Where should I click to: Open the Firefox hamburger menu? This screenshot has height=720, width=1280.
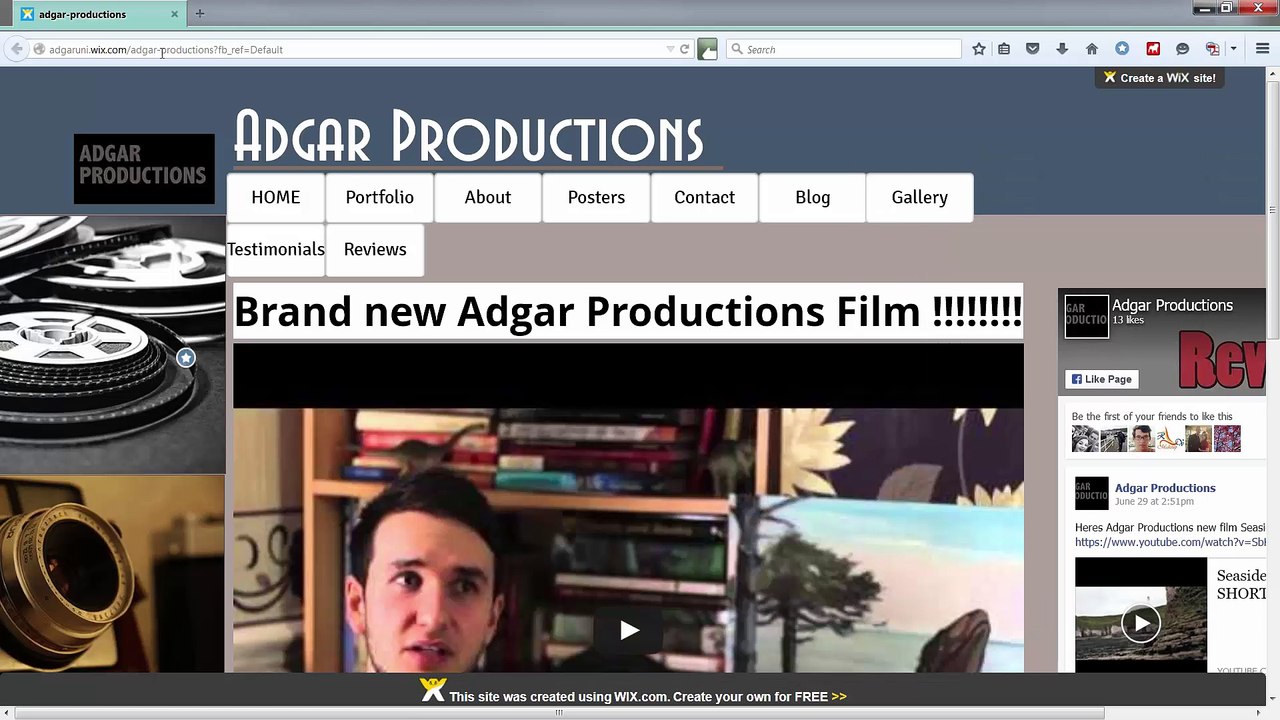click(x=1262, y=49)
